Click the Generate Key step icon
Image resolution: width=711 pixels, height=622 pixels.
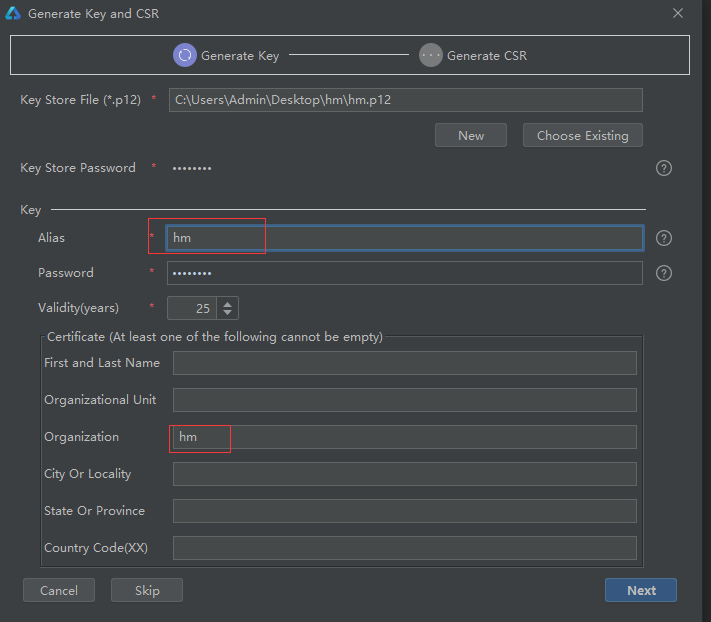coord(185,55)
